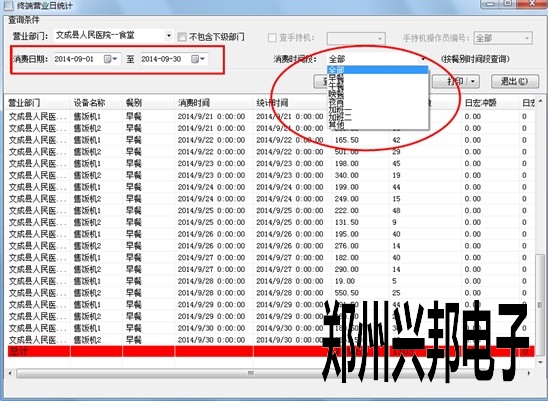Click the vertical scrollbar down arrow
This screenshot has width=548, height=401.
pos(540,362)
